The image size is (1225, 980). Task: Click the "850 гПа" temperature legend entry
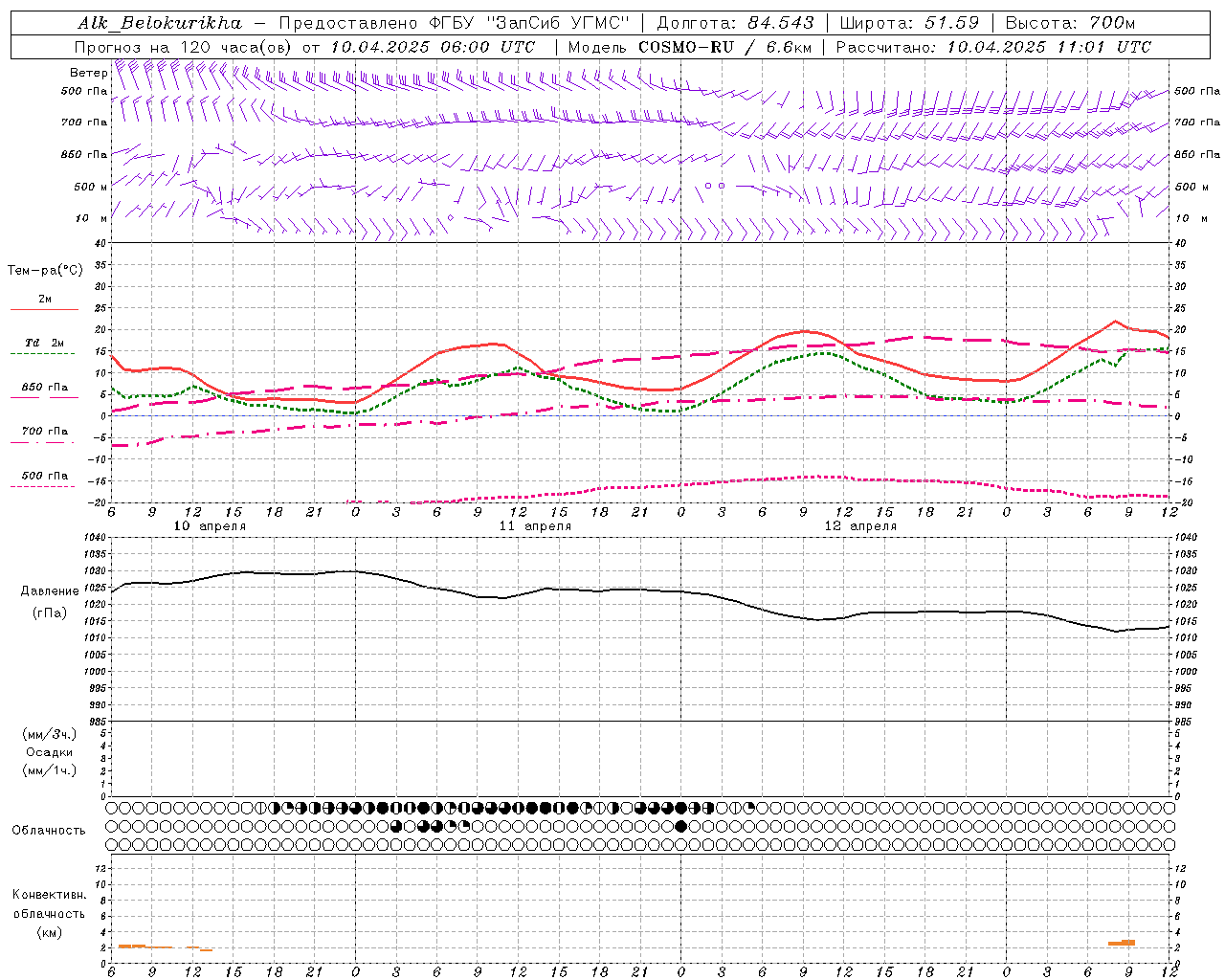point(44,390)
